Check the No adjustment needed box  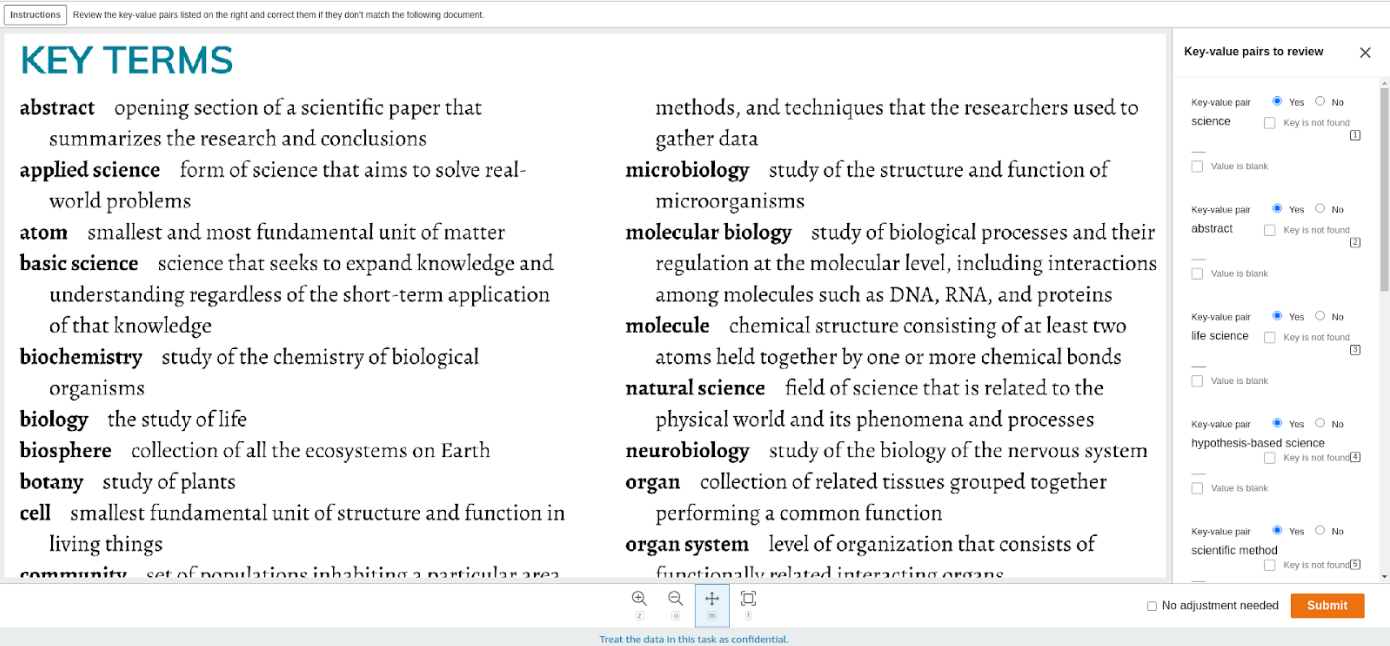coord(1152,606)
